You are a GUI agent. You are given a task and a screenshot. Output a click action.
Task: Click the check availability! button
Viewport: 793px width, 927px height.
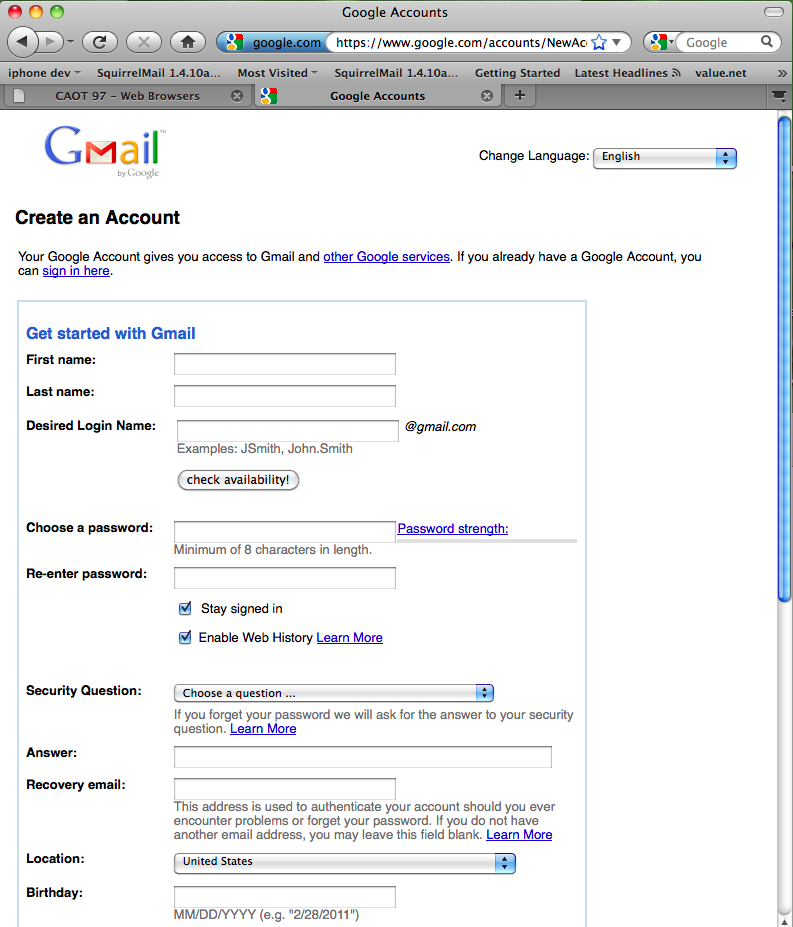(238, 479)
